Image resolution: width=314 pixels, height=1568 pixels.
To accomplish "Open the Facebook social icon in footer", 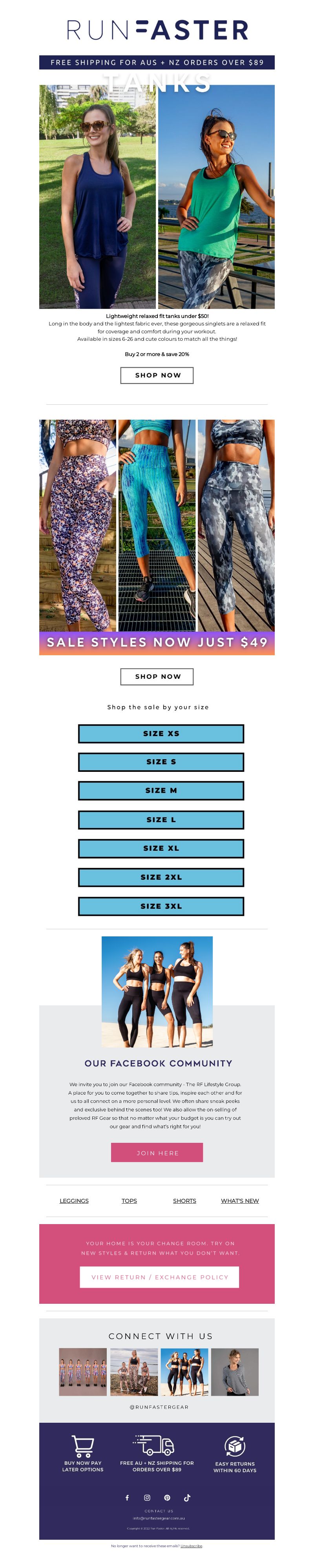I will coord(127,1497).
